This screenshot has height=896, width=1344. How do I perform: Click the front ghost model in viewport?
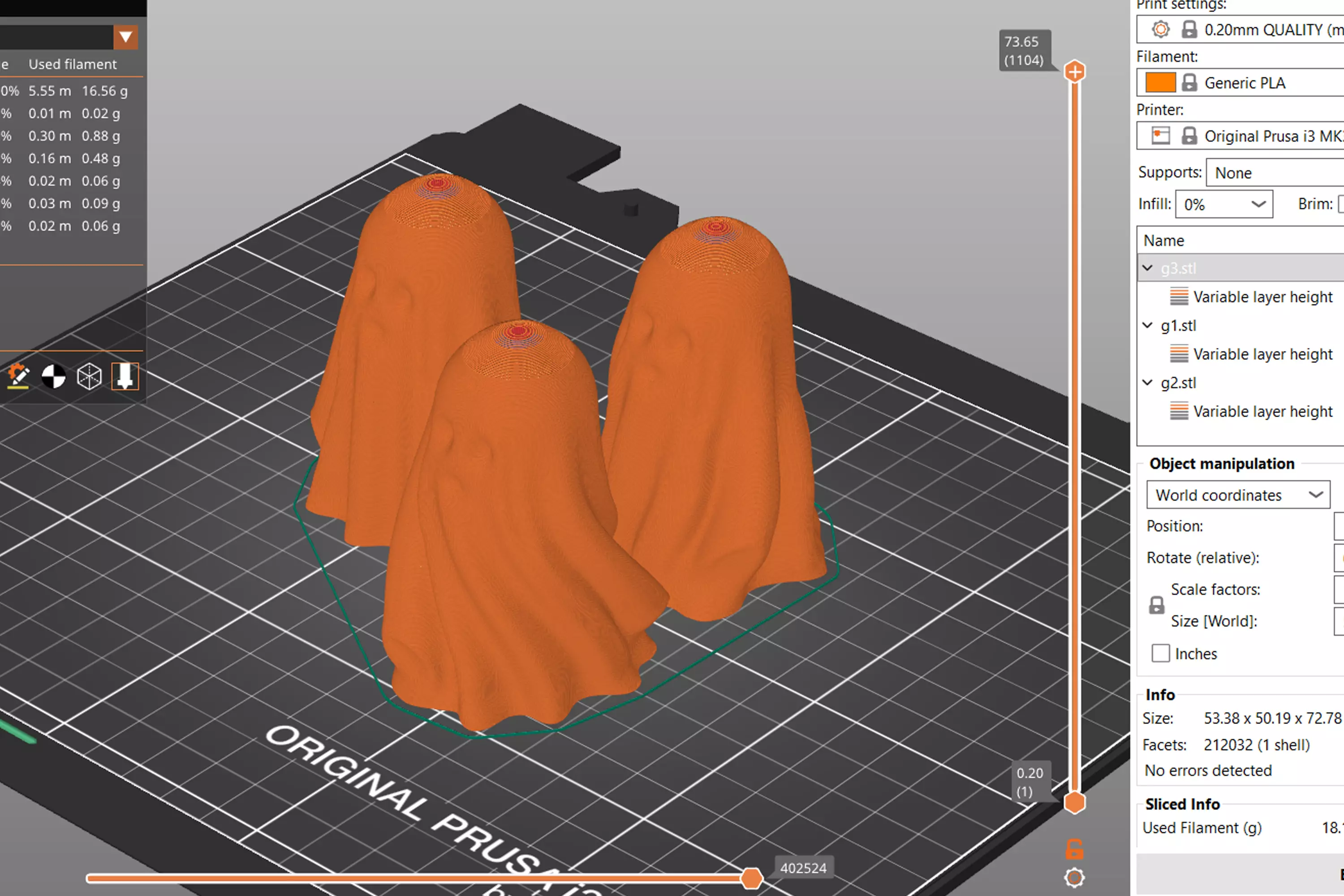[514, 531]
